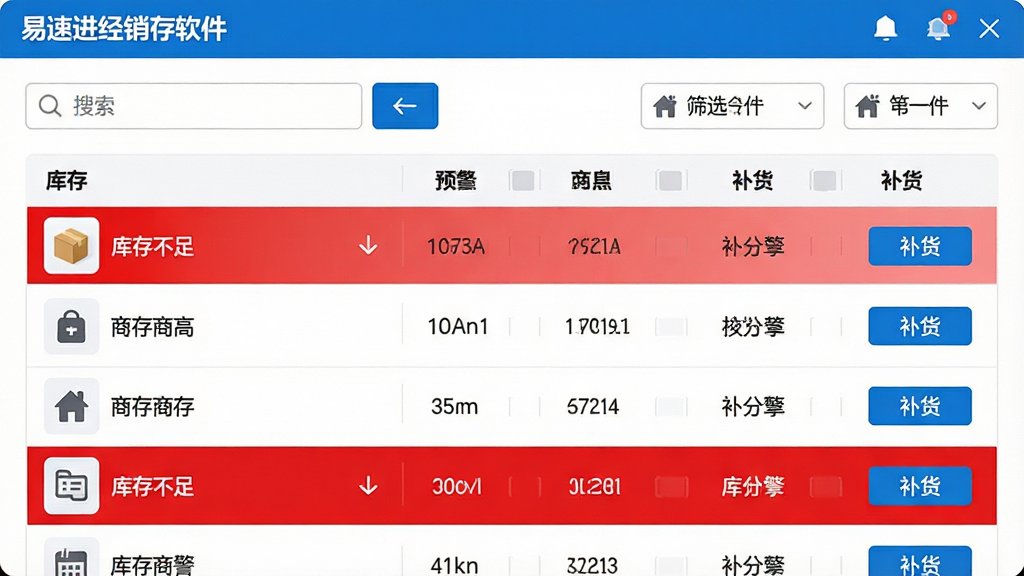Click the value 1073A
Screen dimensions: 1024x576
tap(456, 246)
